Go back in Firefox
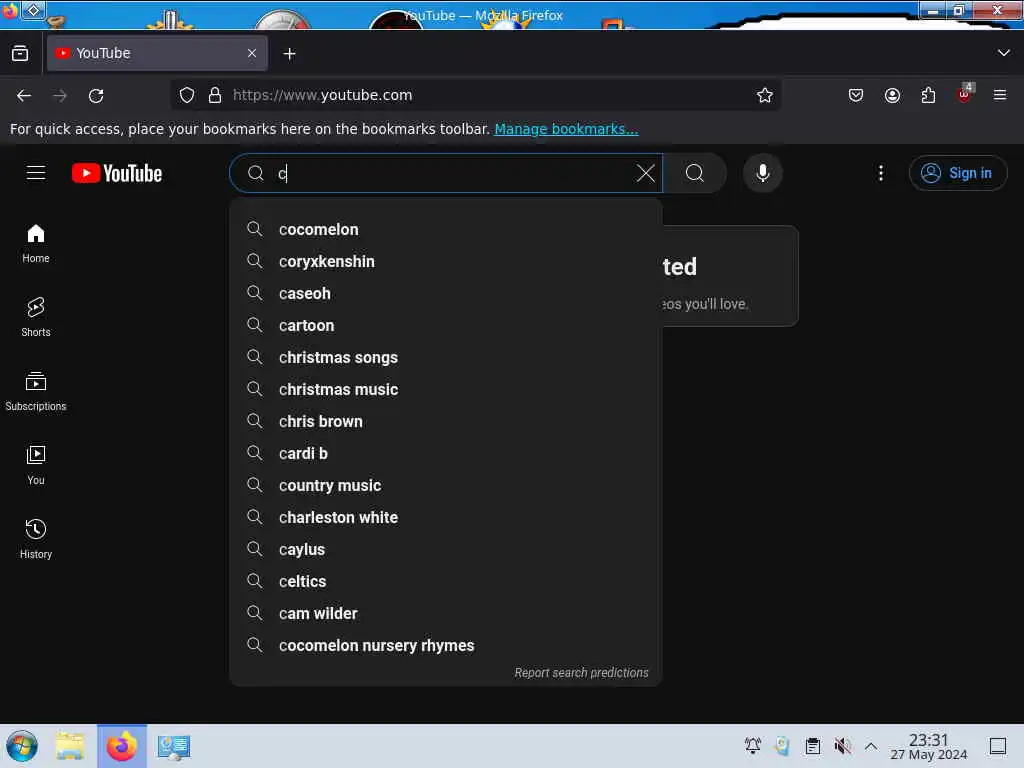The image size is (1024, 768). point(24,95)
